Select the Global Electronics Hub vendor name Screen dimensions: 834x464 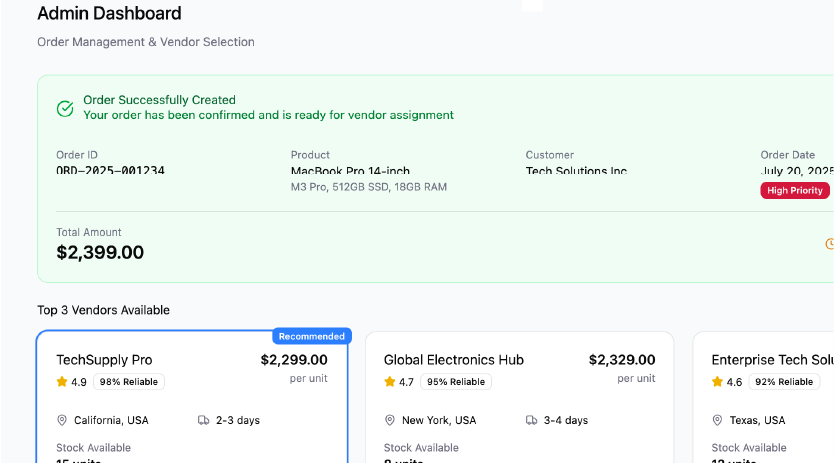coord(454,360)
